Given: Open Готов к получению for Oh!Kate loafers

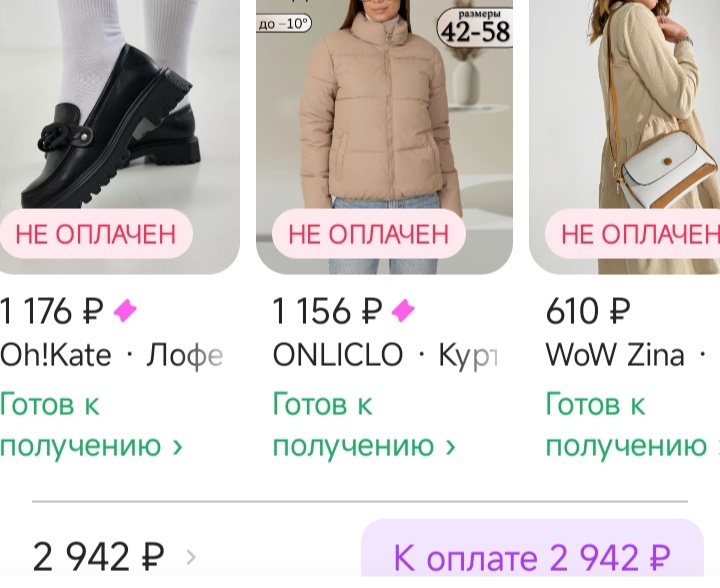Looking at the screenshot, I should pos(91,425).
